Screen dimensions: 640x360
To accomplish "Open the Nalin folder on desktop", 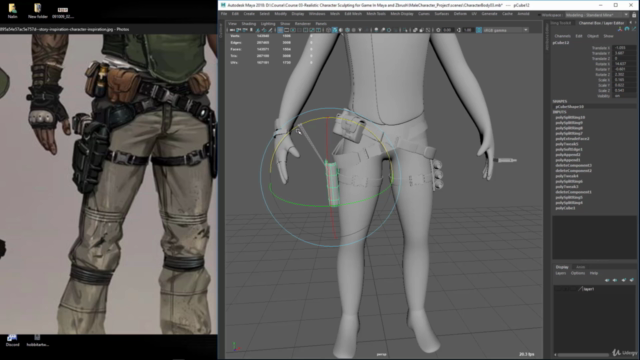I will tap(13, 11).
